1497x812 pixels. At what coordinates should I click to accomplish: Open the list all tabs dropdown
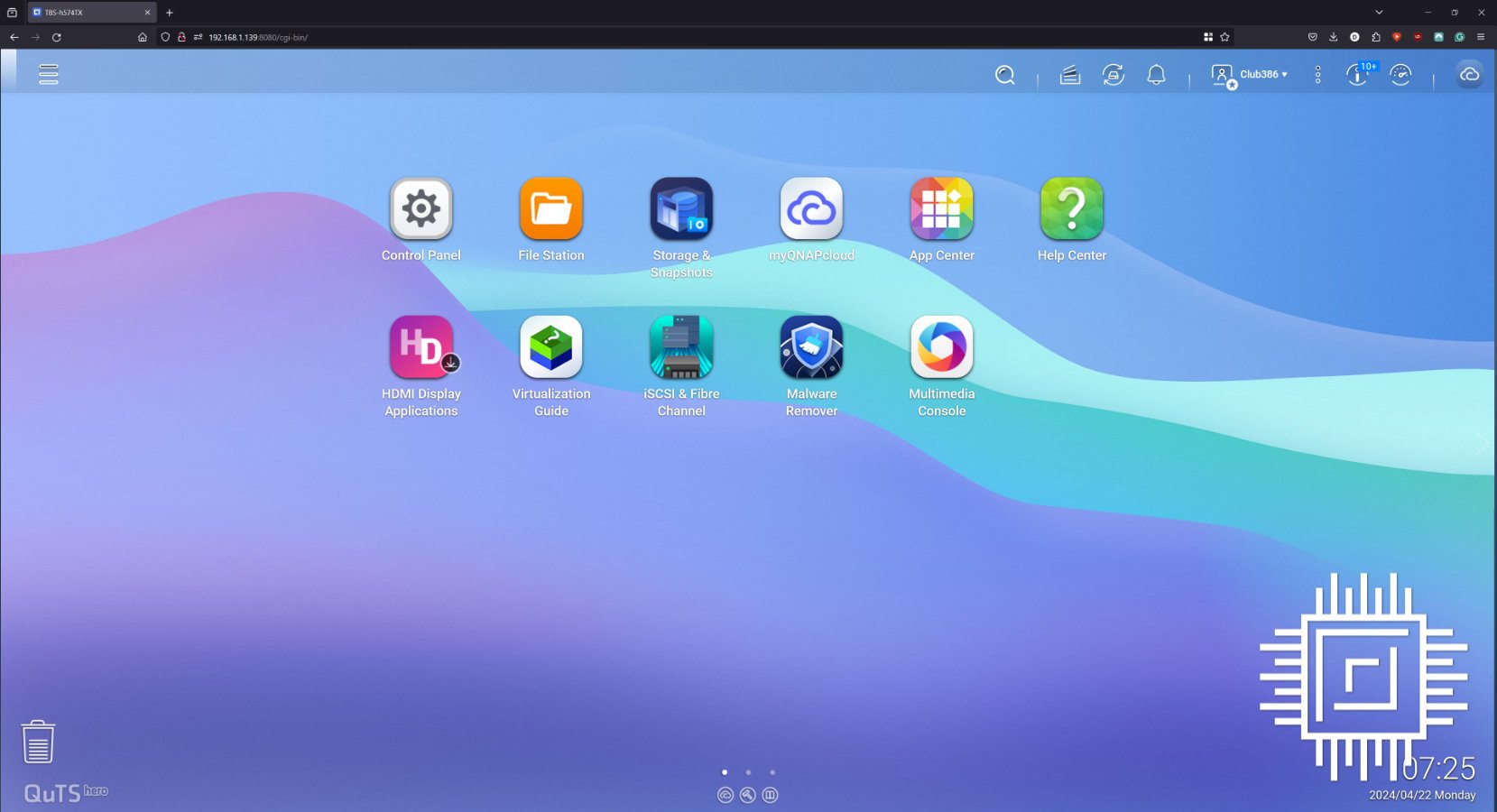(x=1379, y=13)
